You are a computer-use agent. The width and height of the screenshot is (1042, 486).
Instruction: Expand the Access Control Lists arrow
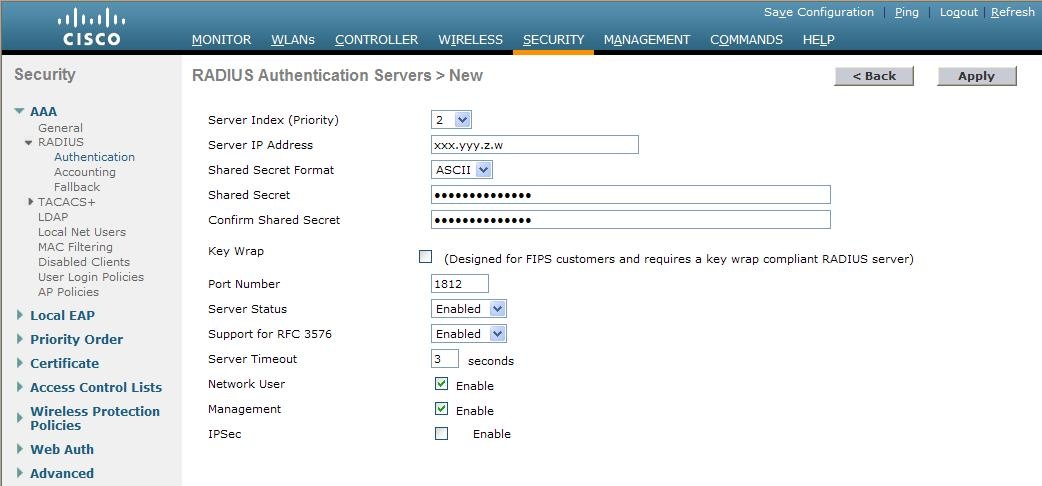point(20,387)
